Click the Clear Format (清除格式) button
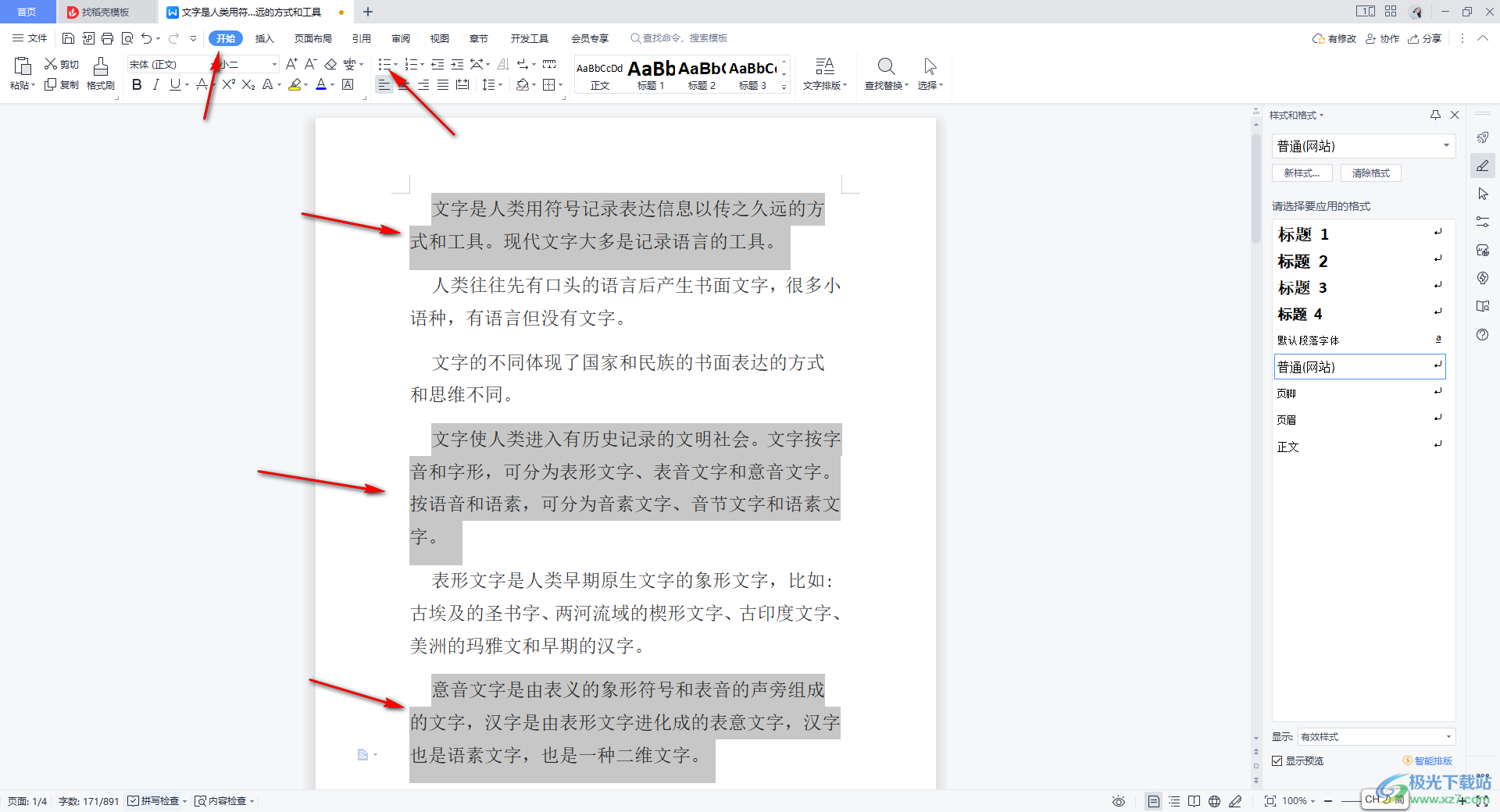Viewport: 1500px width, 812px height. click(x=1371, y=173)
